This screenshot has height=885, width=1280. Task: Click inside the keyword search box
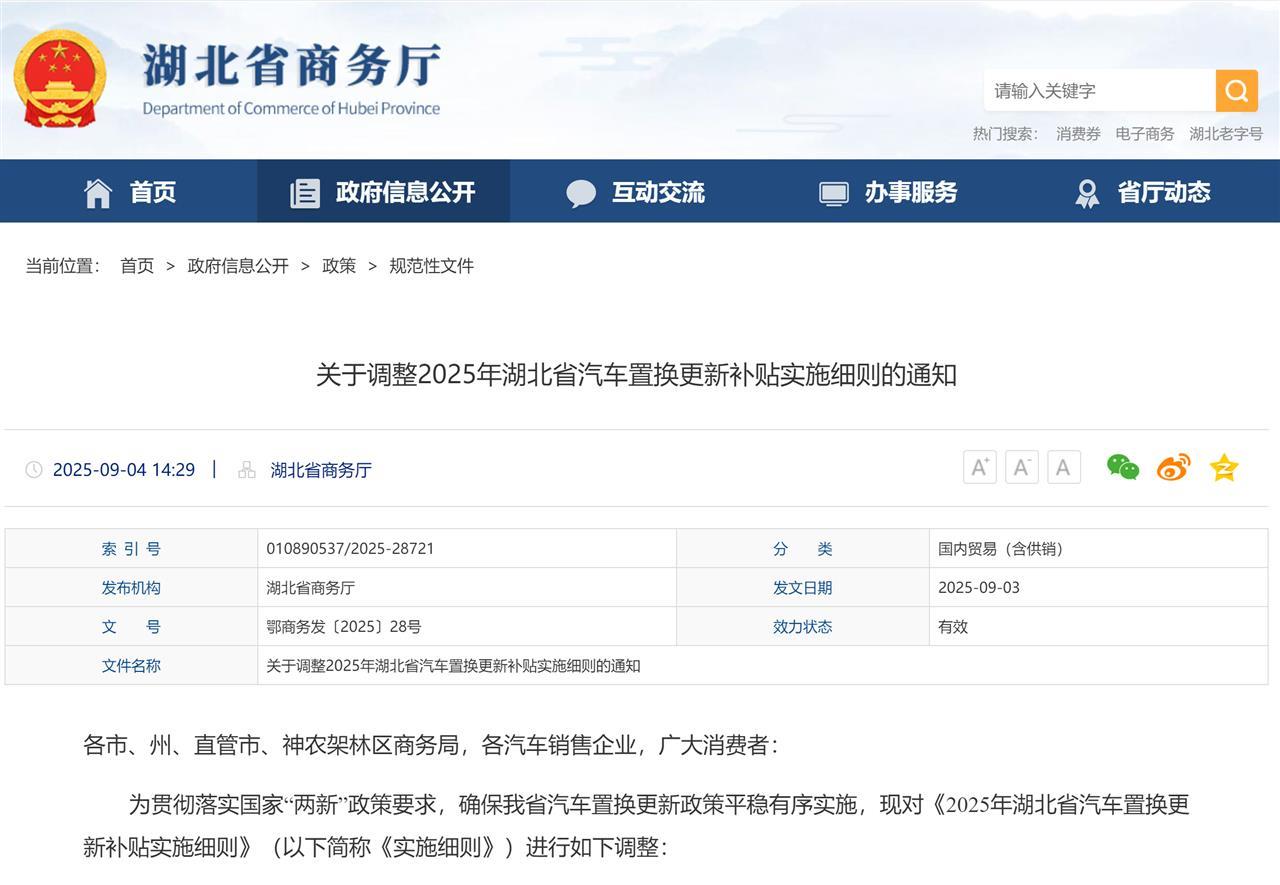point(1090,90)
